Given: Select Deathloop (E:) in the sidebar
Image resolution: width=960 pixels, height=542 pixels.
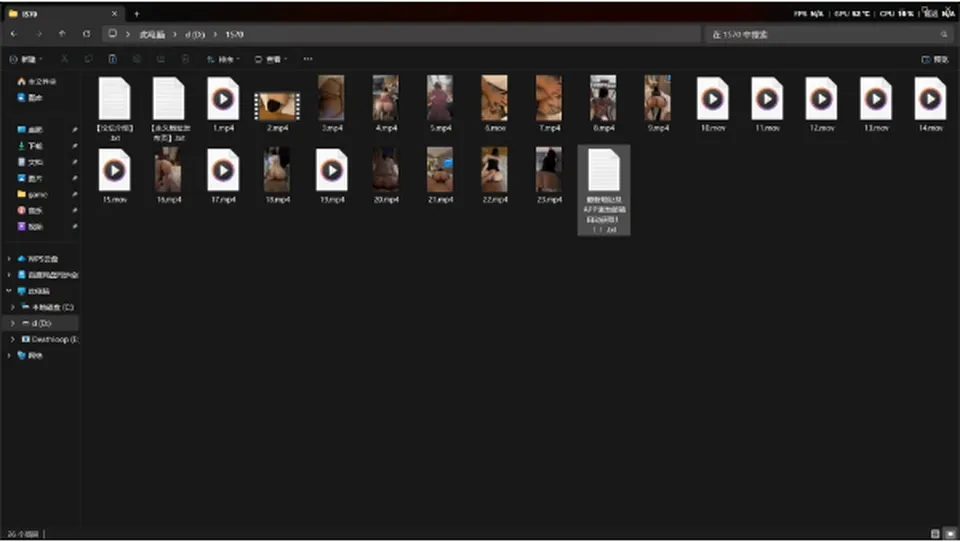Looking at the screenshot, I should (x=50, y=339).
